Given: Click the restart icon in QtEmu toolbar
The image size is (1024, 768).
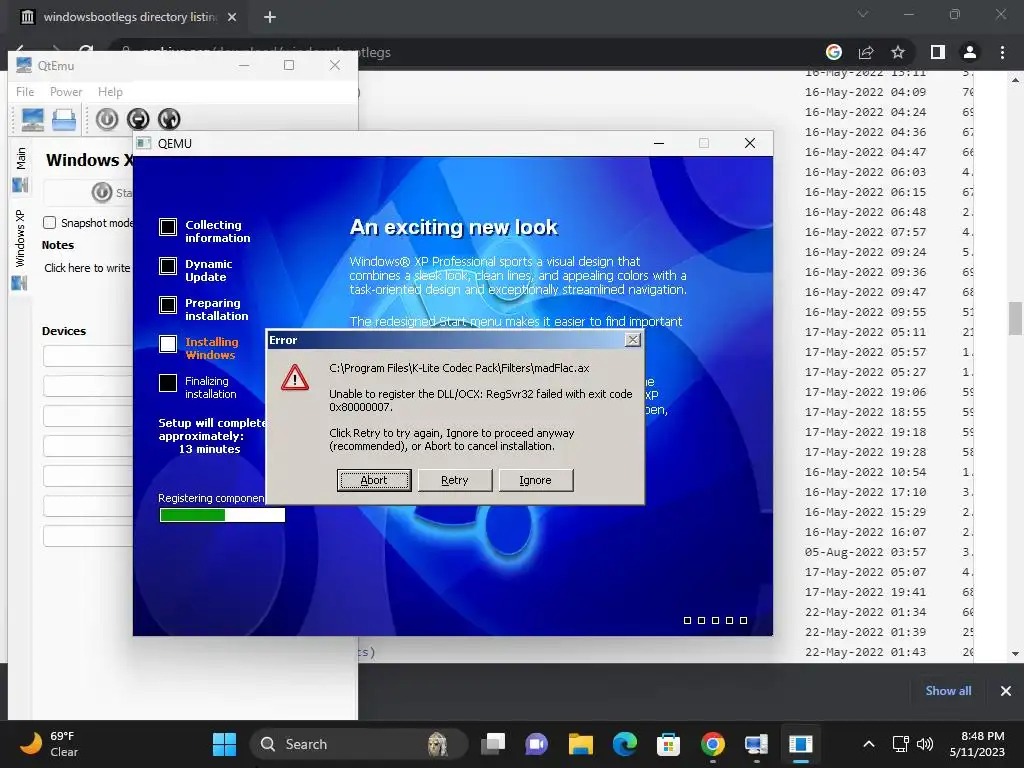Looking at the screenshot, I should (168, 119).
